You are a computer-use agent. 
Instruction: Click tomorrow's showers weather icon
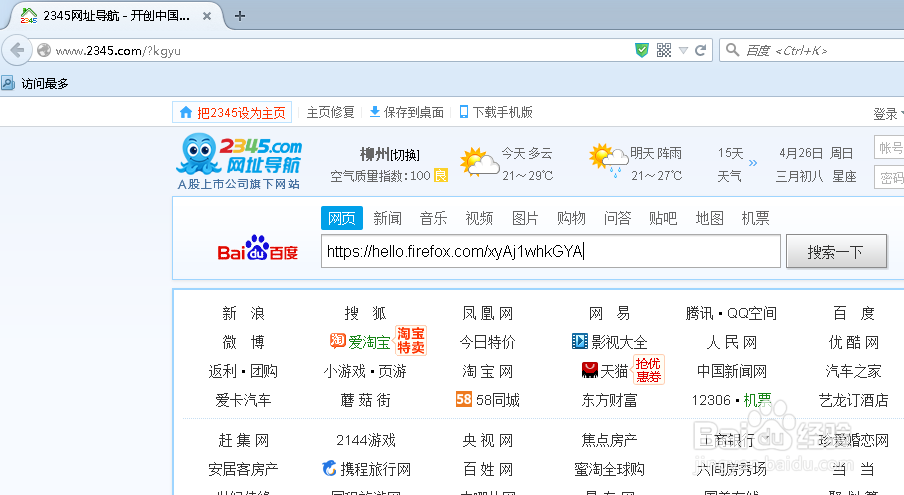tap(608, 160)
